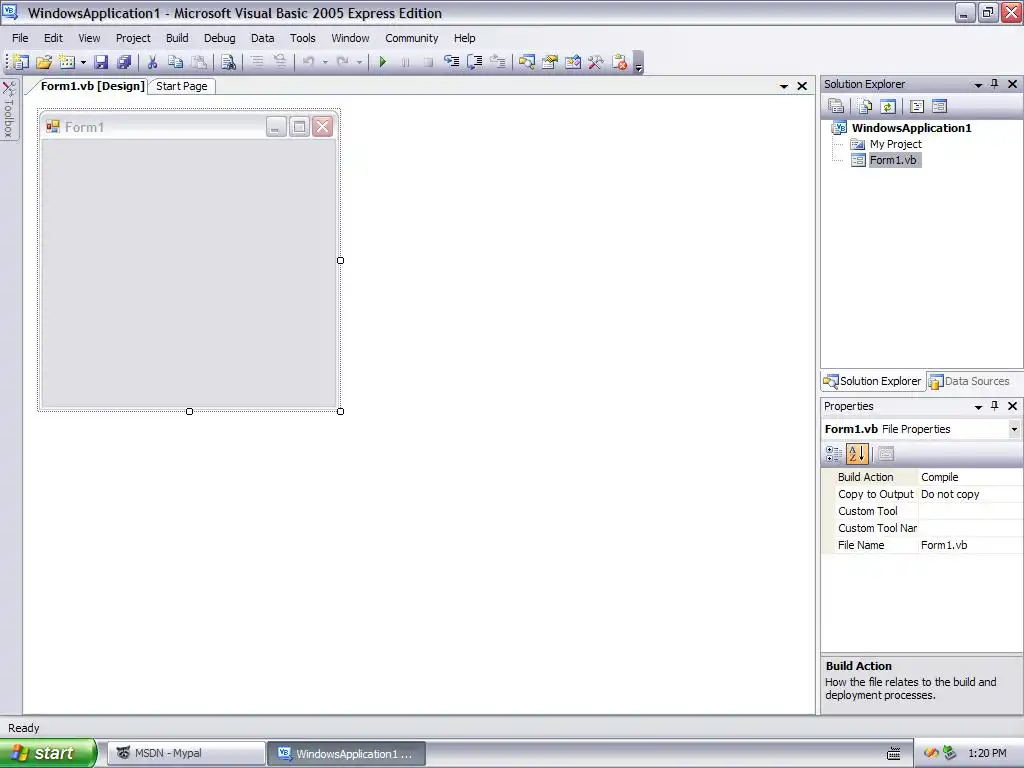Open the active documents list dropdown arrow
The width and height of the screenshot is (1024, 768).
pyautogui.click(x=784, y=86)
